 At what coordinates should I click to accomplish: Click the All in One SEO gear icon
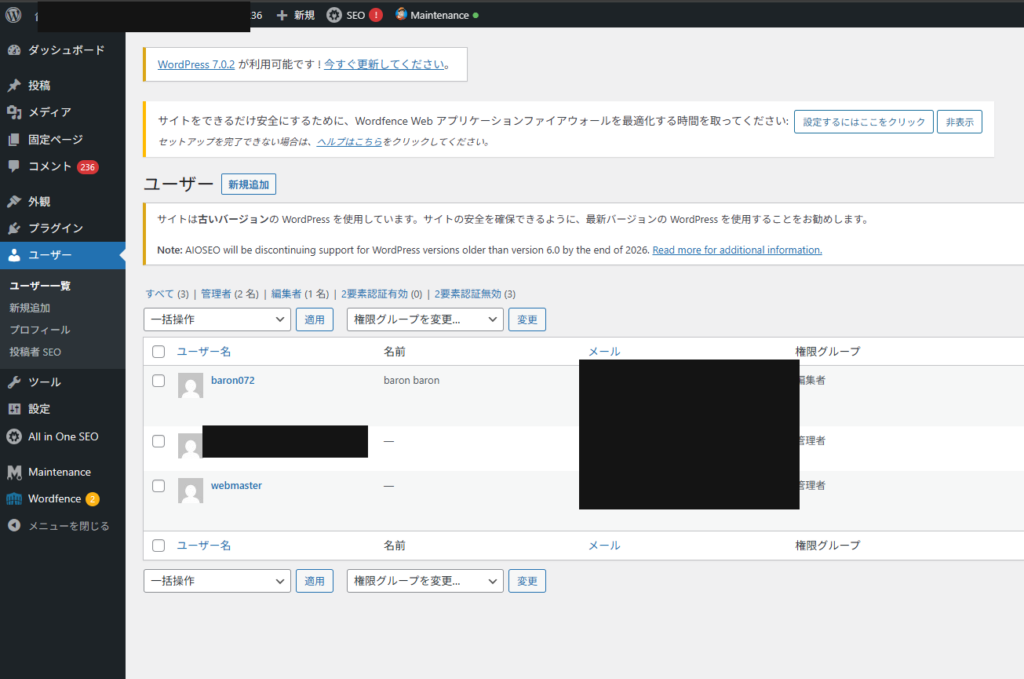click(x=14, y=437)
